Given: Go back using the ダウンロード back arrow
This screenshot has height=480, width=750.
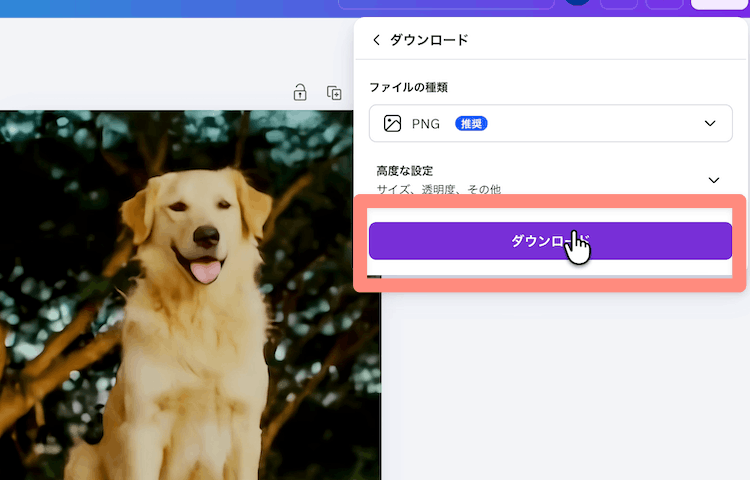Looking at the screenshot, I should coord(376,40).
